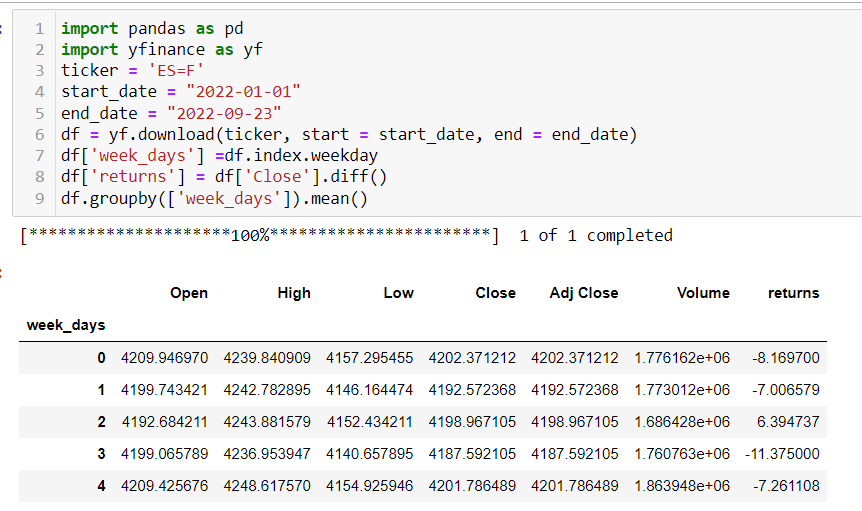
Task: Click Open value 4199.065789
Action: click(x=164, y=454)
